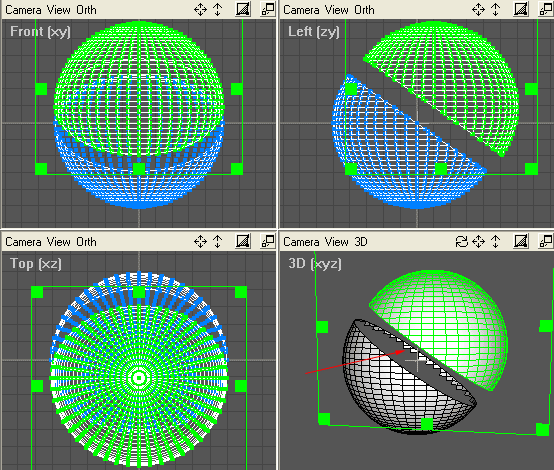The width and height of the screenshot is (554, 470).
Task: Maximize the Left viewport with the window icon
Action: pos(546,9)
